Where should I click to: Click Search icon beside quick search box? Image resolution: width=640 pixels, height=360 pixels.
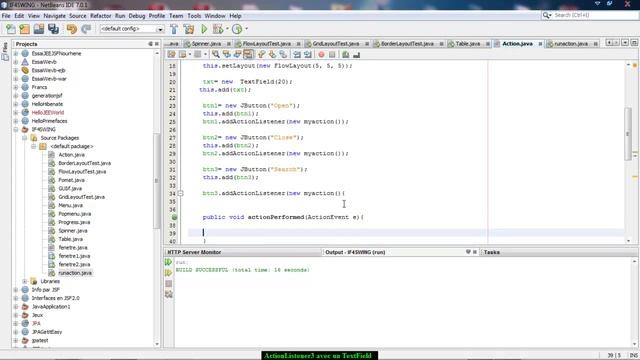(546, 15)
